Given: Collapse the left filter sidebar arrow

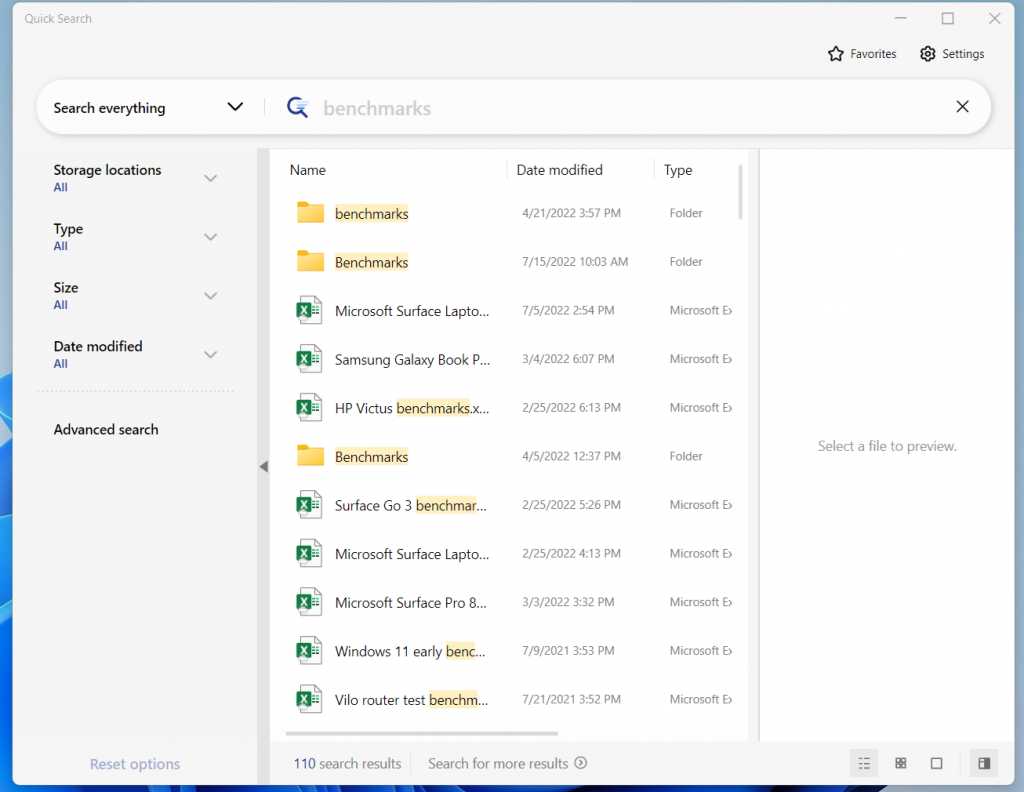Looking at the screenshot, I should [263, 466].
